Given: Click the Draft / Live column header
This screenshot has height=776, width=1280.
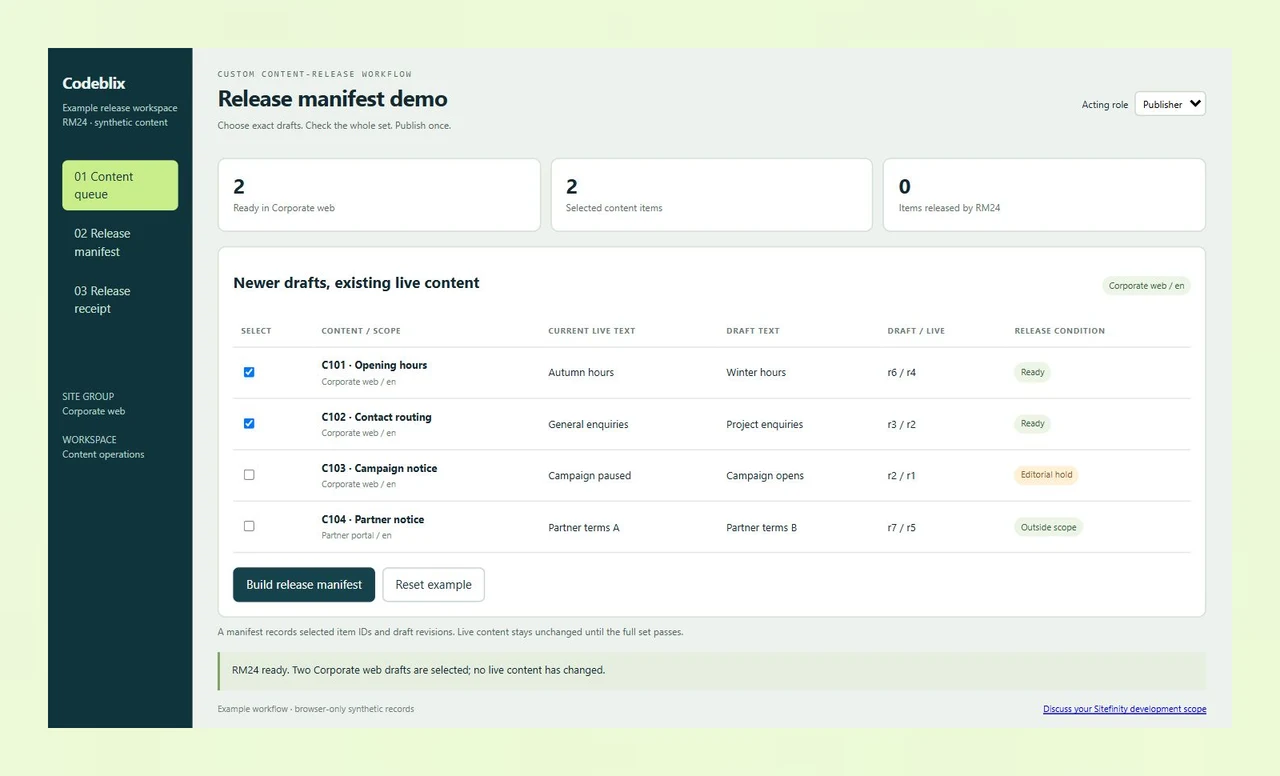Looking at the screenshot, I should (x=916, y=331).
